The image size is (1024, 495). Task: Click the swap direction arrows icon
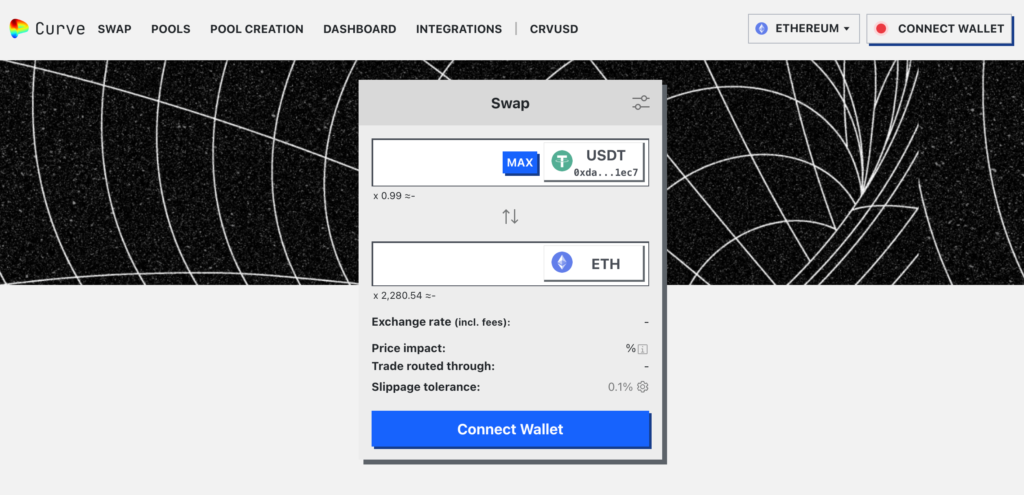point(510,217)
